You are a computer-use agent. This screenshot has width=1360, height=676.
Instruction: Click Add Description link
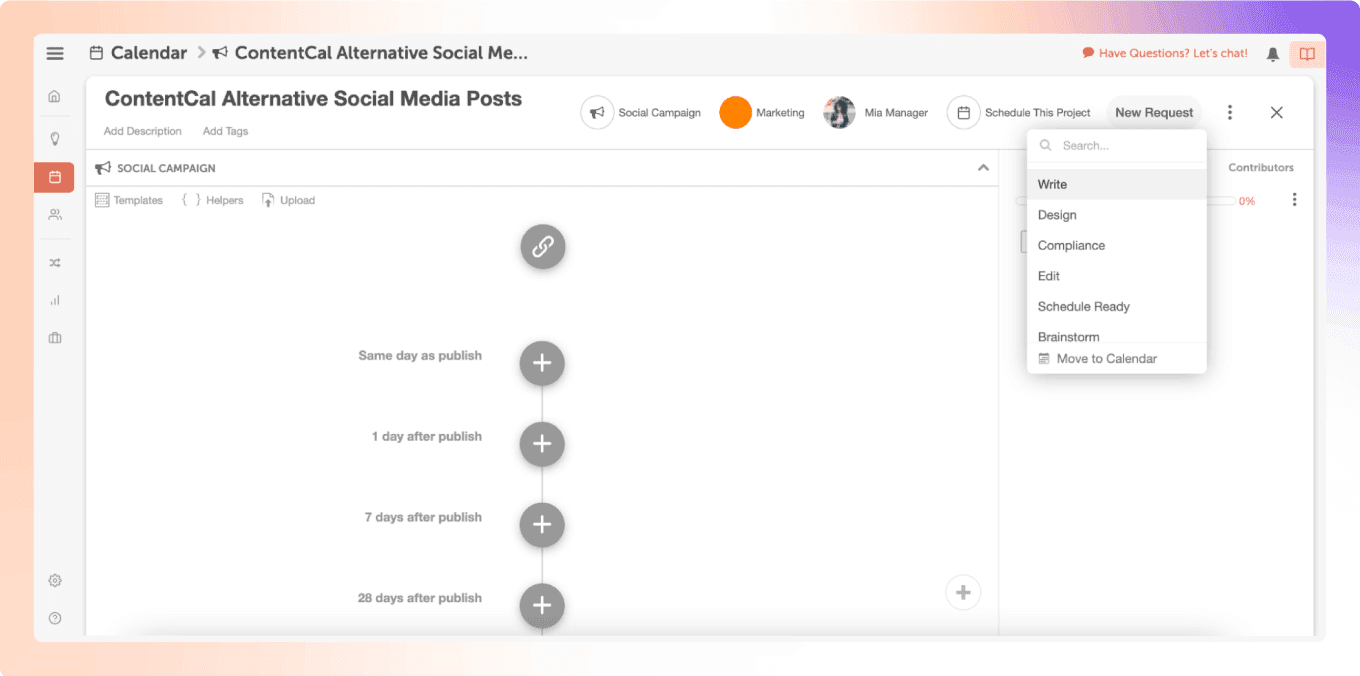pyautogui.click(x=143, y=131)
